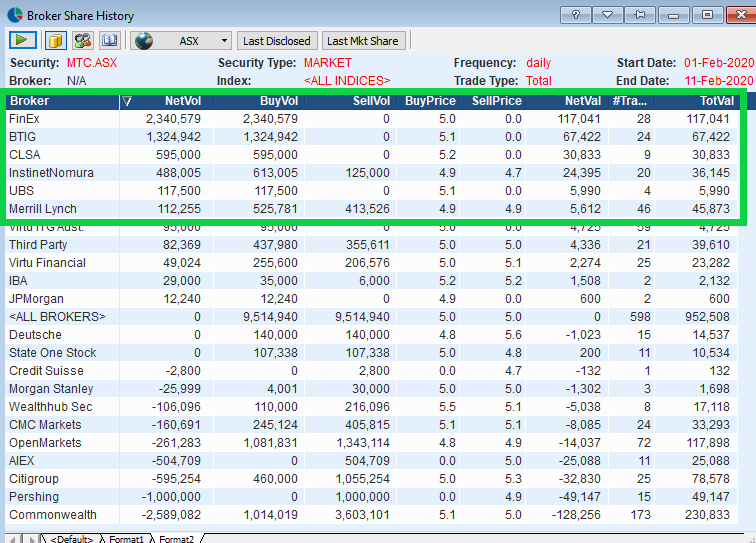
Task: Select the CMC Markets broker row
Action: 372,425
